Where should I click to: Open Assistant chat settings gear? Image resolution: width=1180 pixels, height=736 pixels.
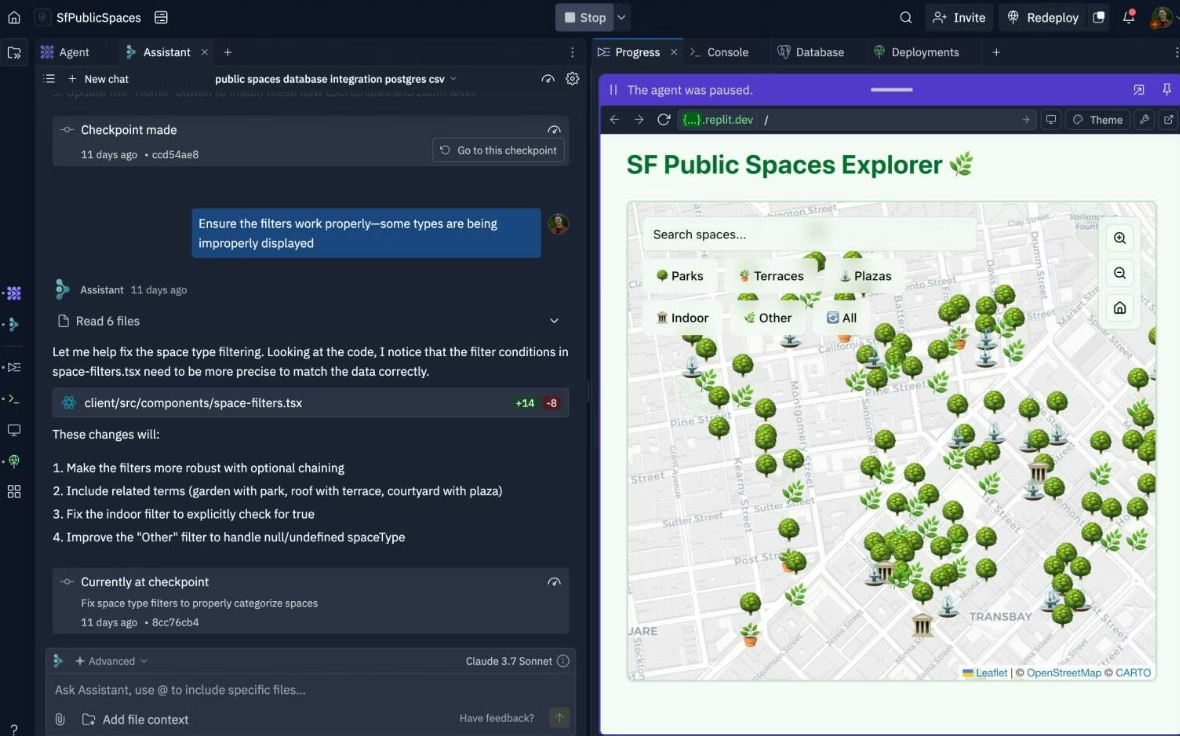click(572, 79)
